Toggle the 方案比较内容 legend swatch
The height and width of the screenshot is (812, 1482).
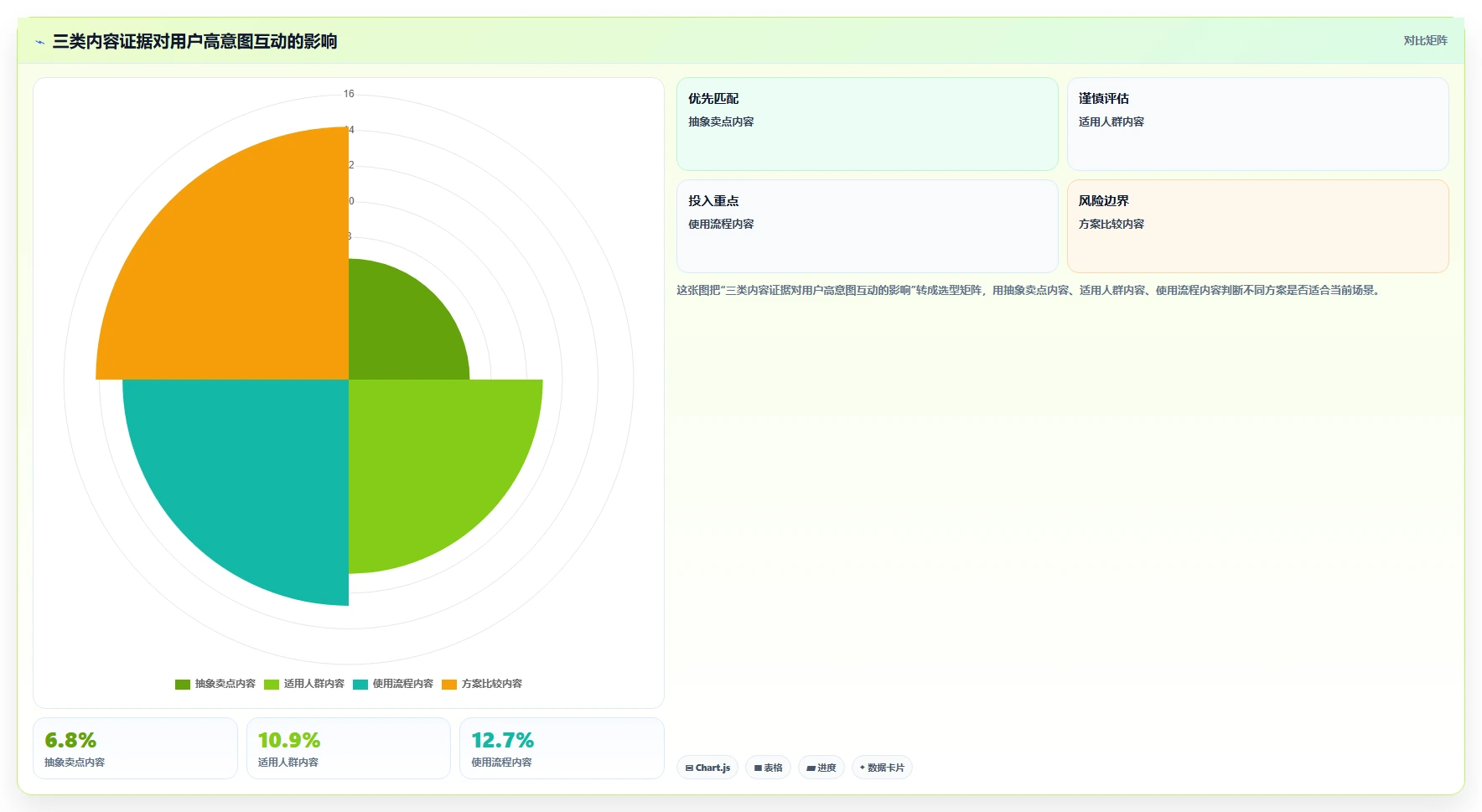tap(449, 685)
